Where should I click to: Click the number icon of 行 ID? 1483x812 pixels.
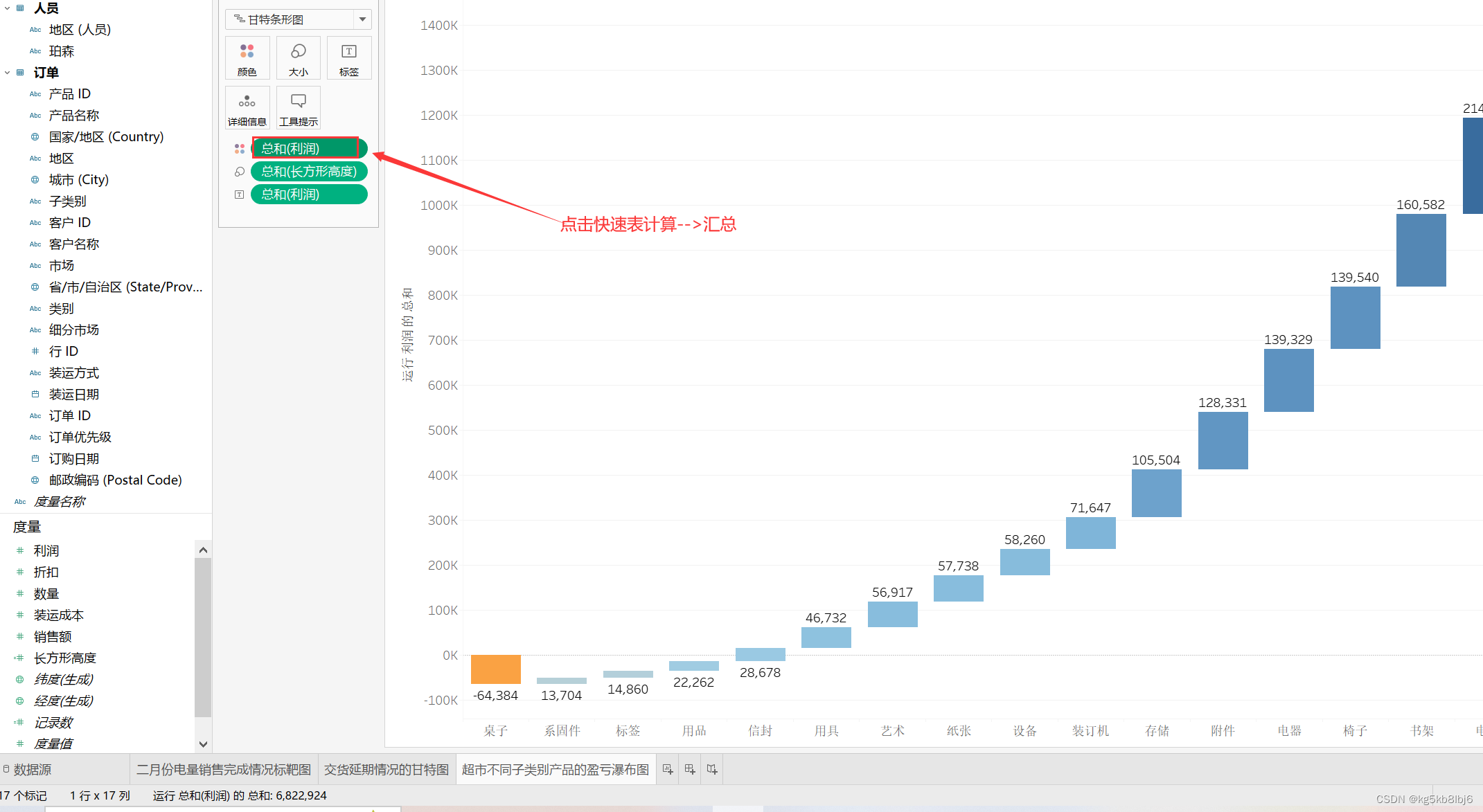click(x=35, y=352)
